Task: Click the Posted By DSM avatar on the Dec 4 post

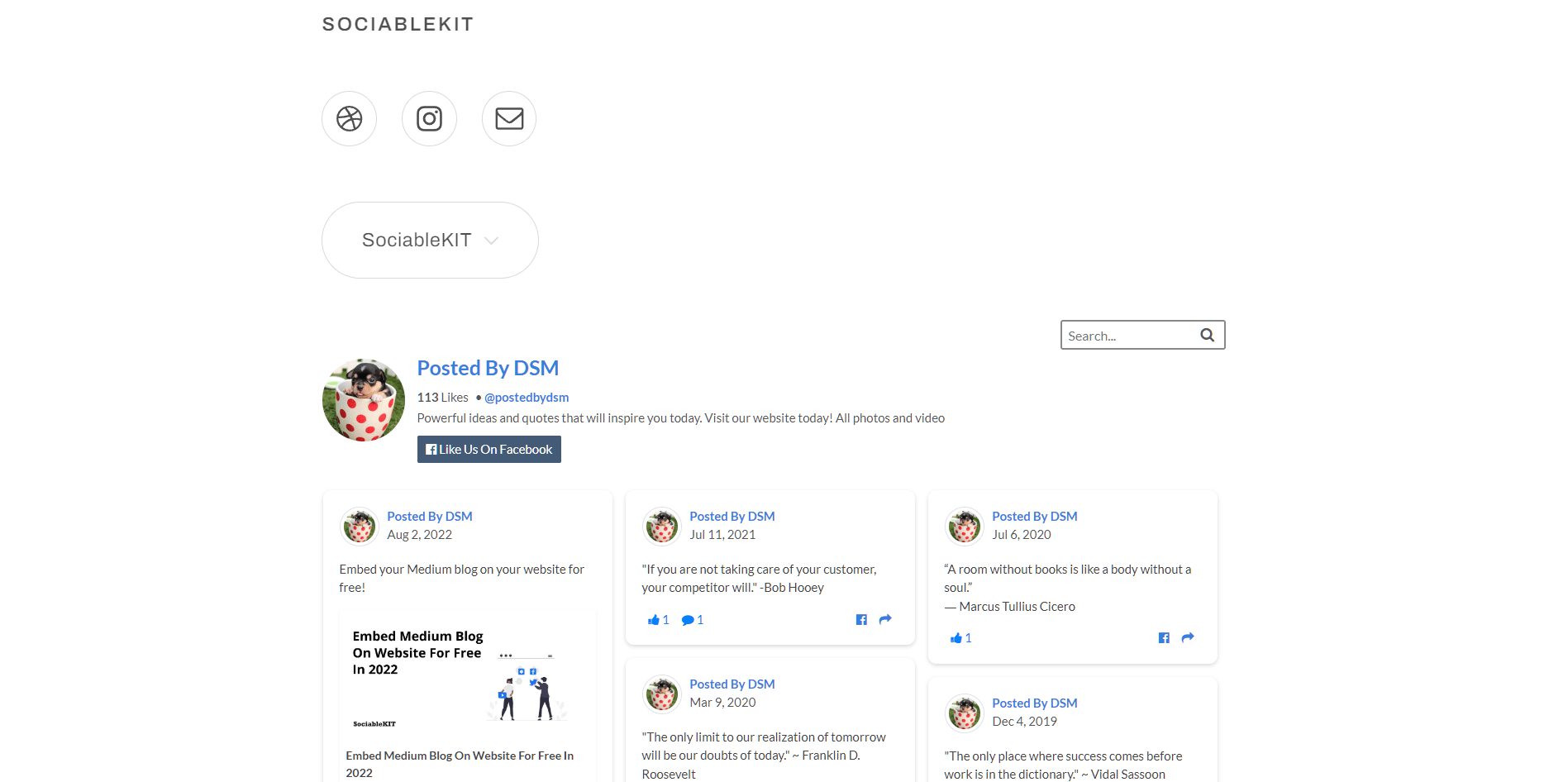Action: click(963, 713)
